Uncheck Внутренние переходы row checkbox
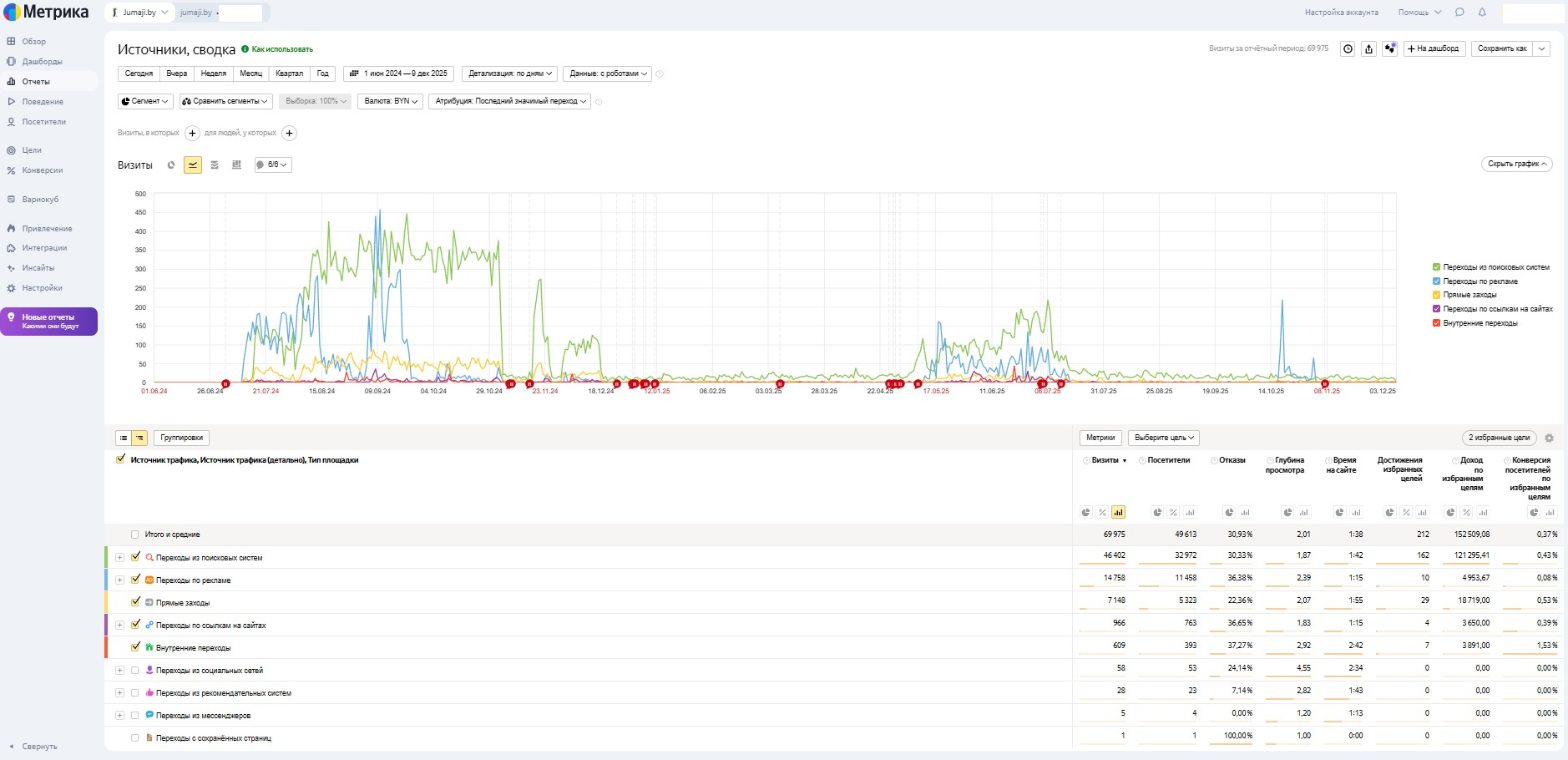Screen dimensions: 1568x760 point(135,647)
